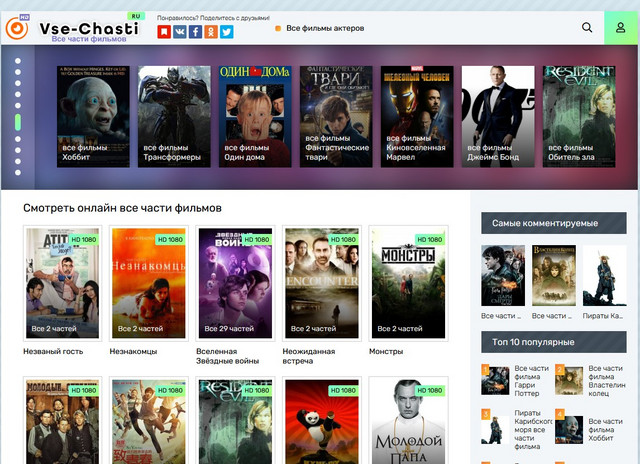
Task: Open the Молодые стрелки poster in second row
Action: 62,420
